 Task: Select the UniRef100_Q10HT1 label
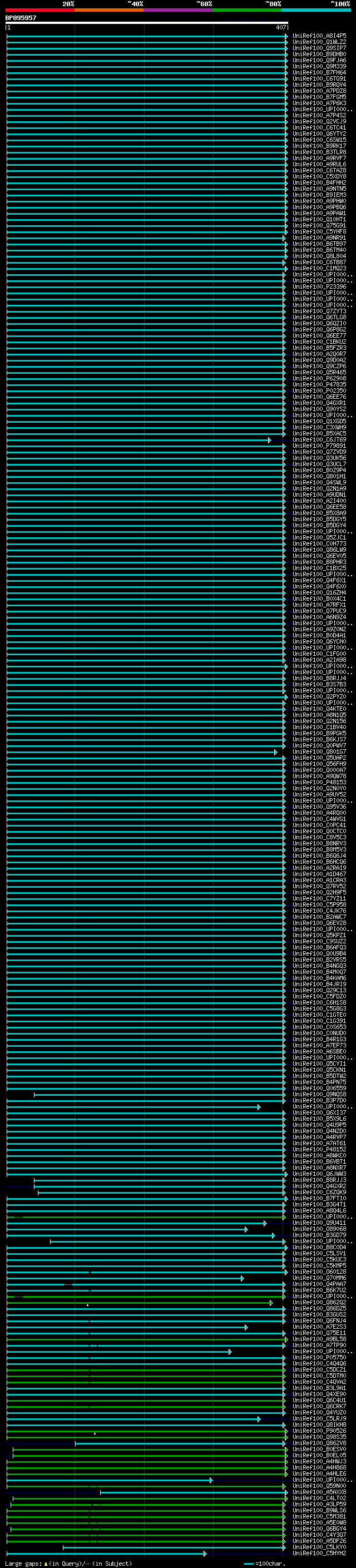click(x=319, y=219)
